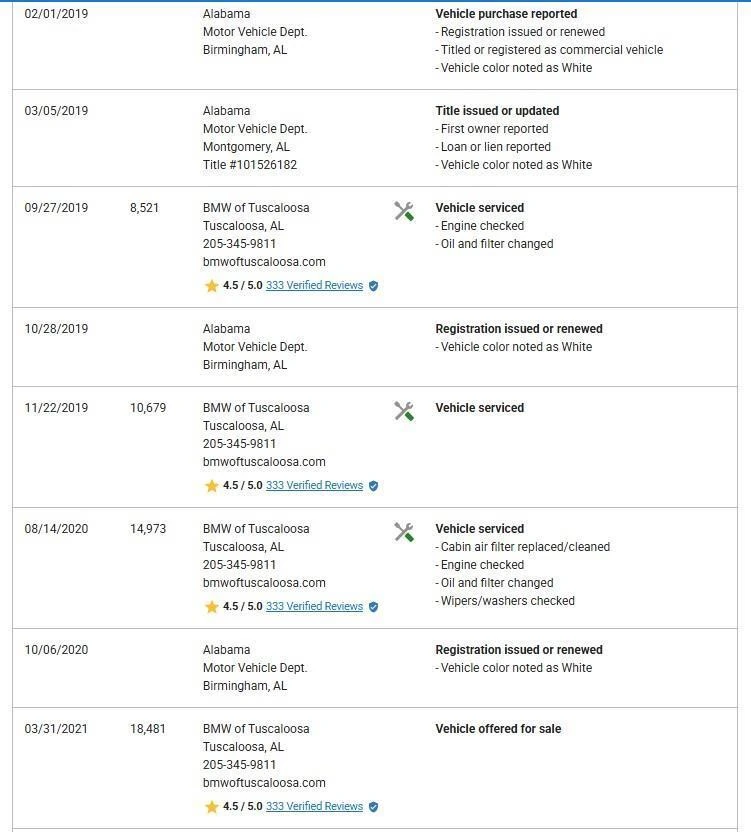Click the 18,481 mileage reading

click(x=148, y=729)
